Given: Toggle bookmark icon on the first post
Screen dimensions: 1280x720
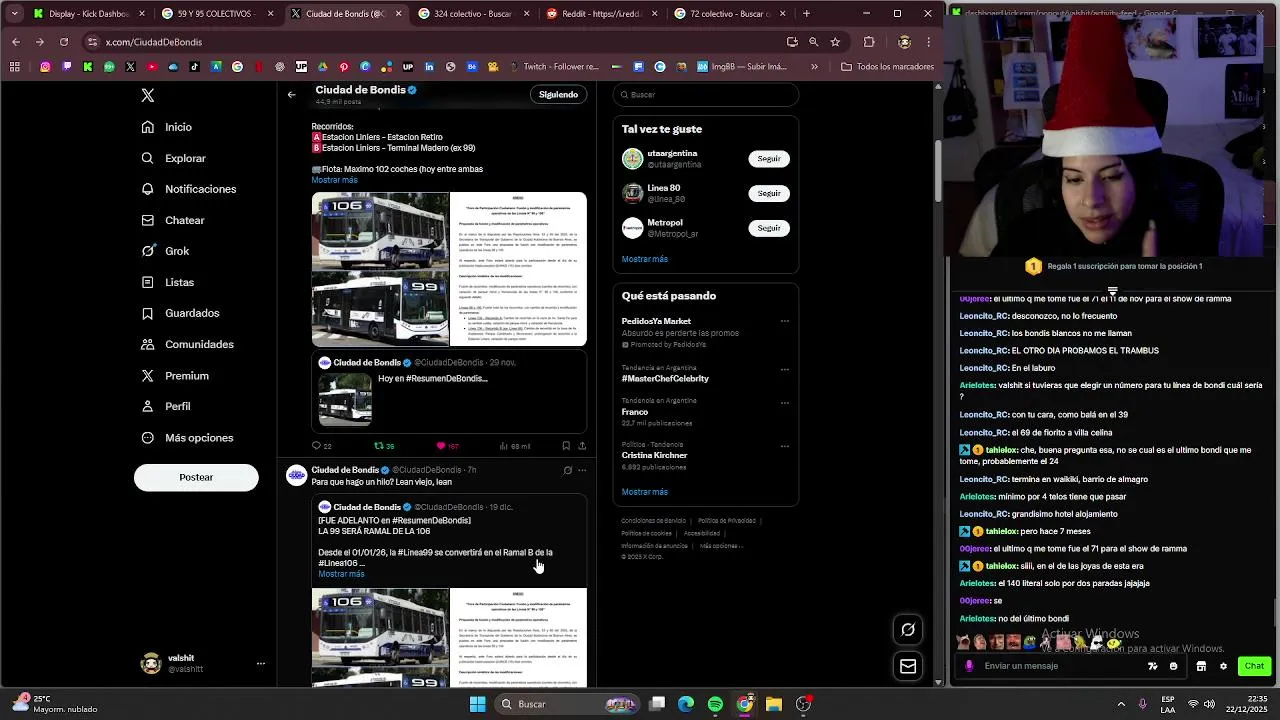Looking at the screenshot, I should [566, 446].
